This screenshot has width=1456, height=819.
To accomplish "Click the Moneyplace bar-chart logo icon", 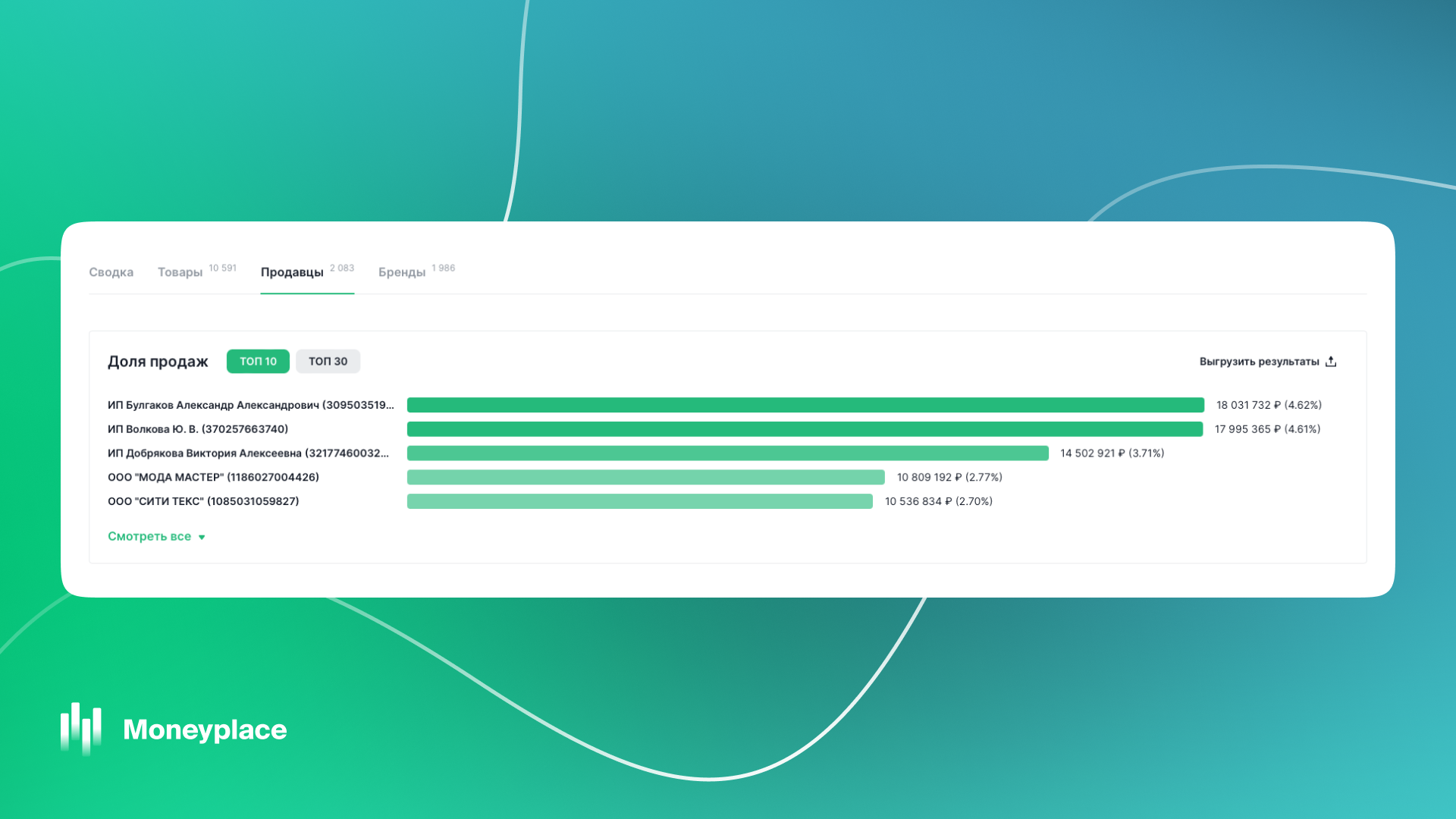I will [80, 728].
